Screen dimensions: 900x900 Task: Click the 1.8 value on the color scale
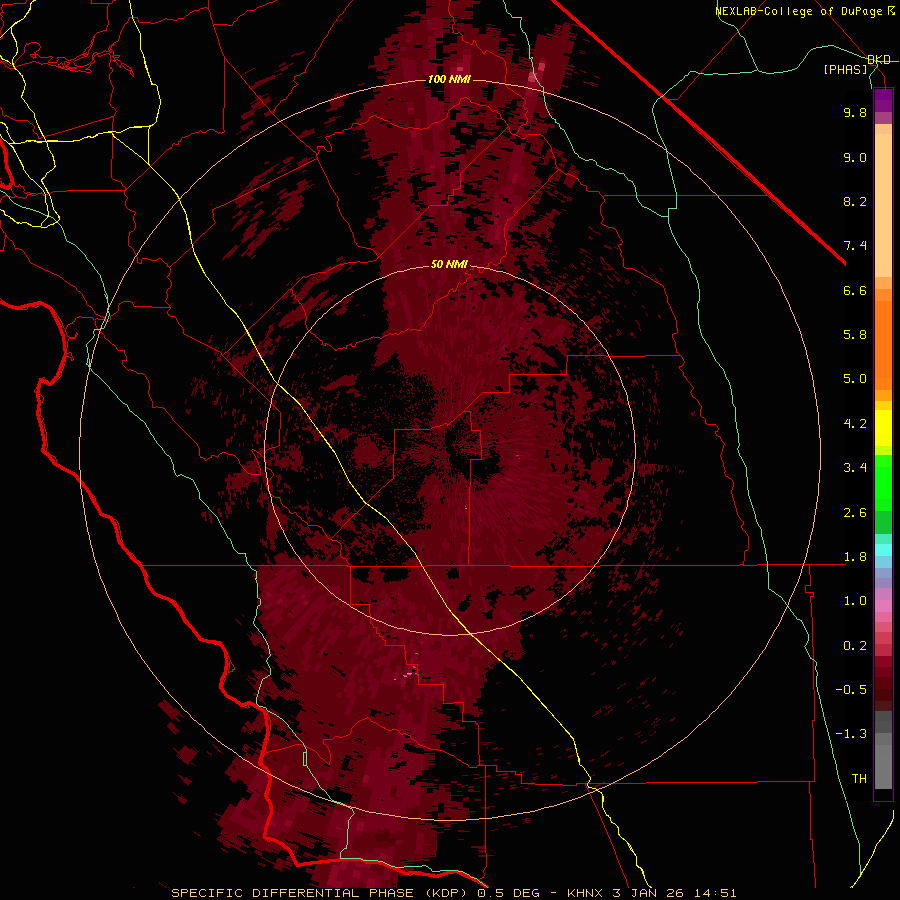tap(855, 557)
